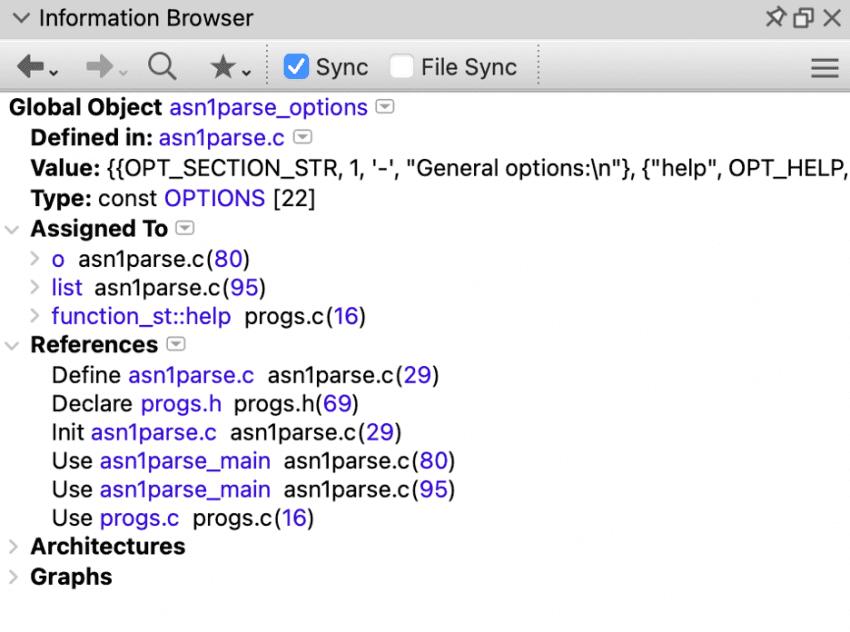This screenshot has width=850, height=632.
Task: Click the back navigation arrow
Action: click(x=30, y=67)
